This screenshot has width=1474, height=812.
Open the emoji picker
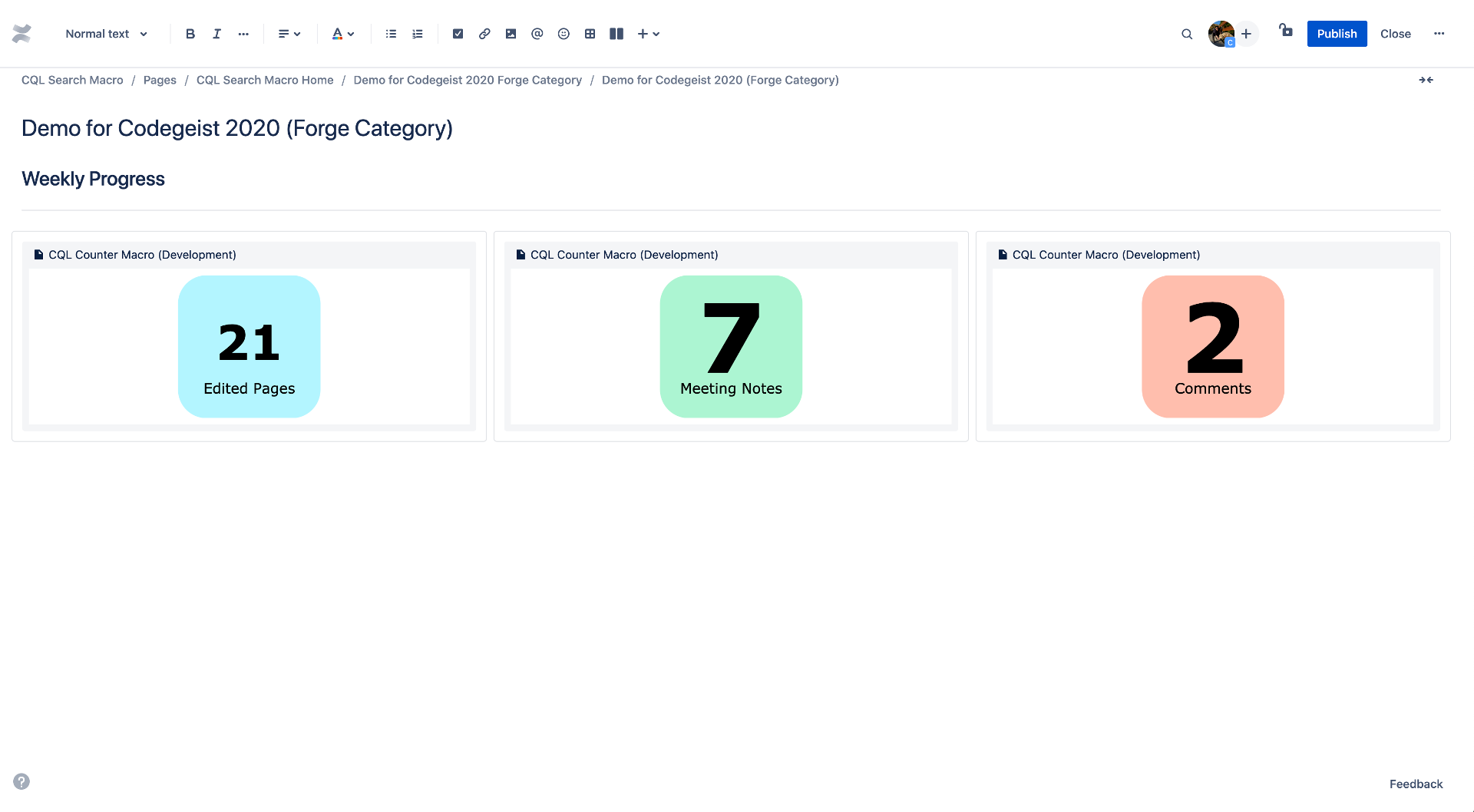(563, 34)
